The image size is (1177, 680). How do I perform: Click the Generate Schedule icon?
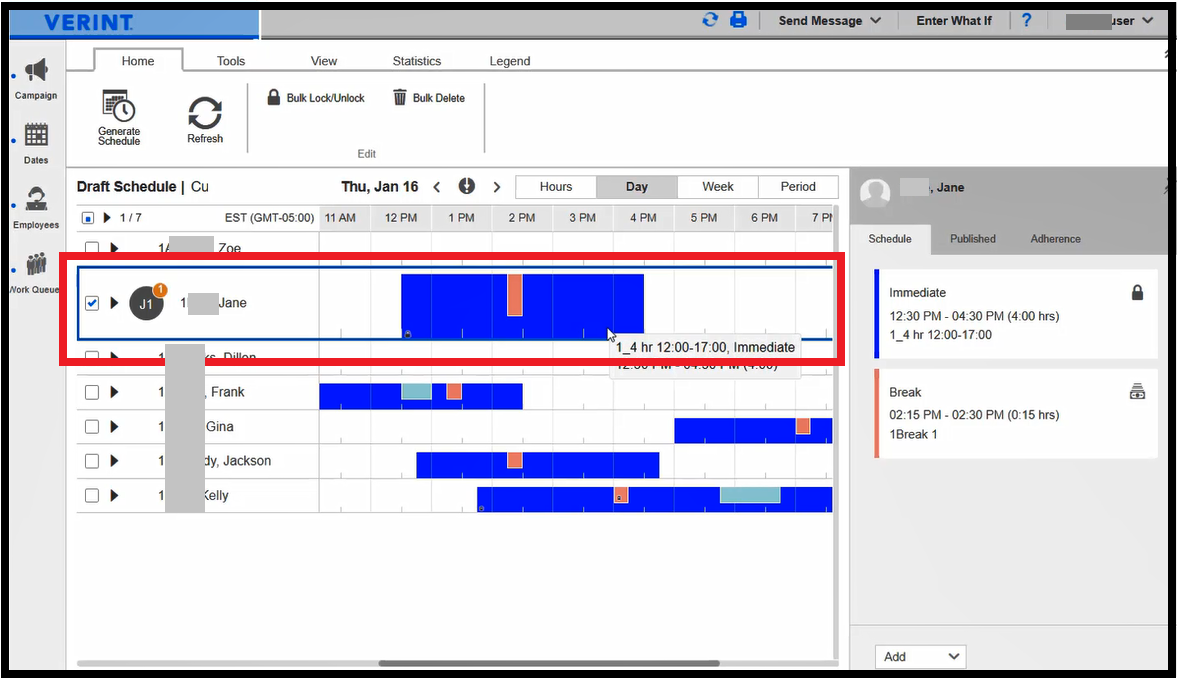click(x=119, y=106)
